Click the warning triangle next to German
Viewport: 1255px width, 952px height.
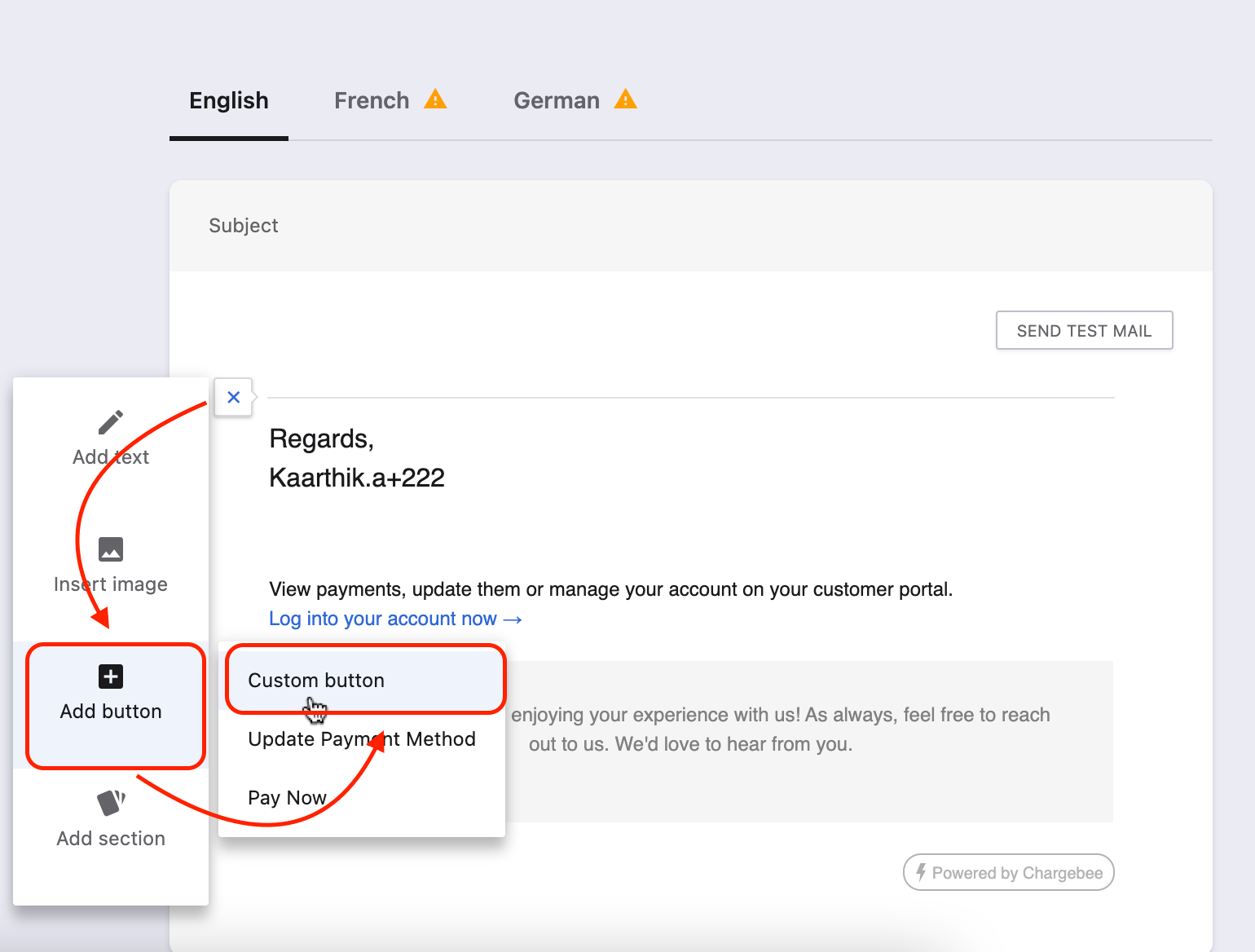point(625,99)
